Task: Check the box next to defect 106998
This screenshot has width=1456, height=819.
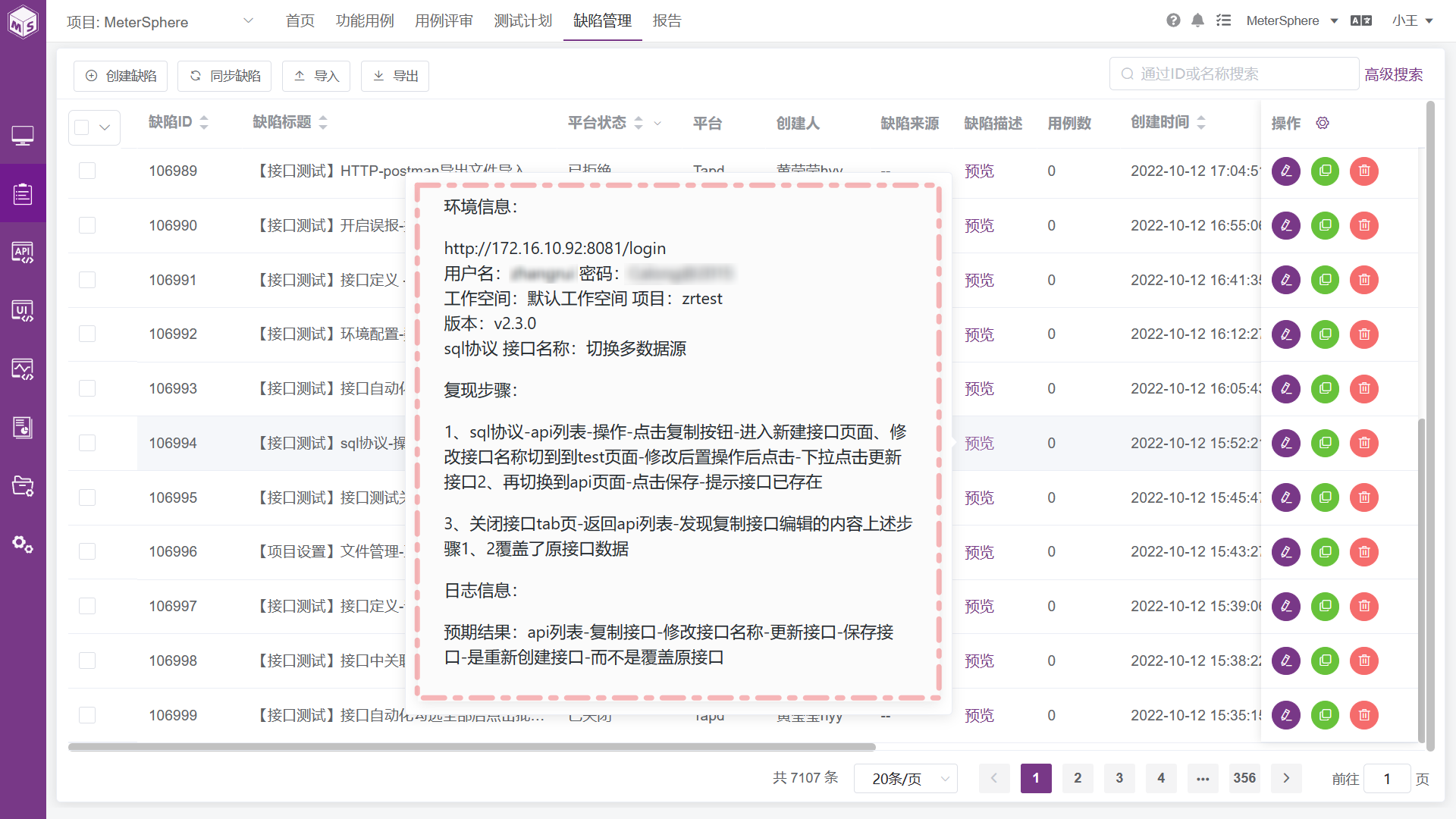Action: coord(87,661)
